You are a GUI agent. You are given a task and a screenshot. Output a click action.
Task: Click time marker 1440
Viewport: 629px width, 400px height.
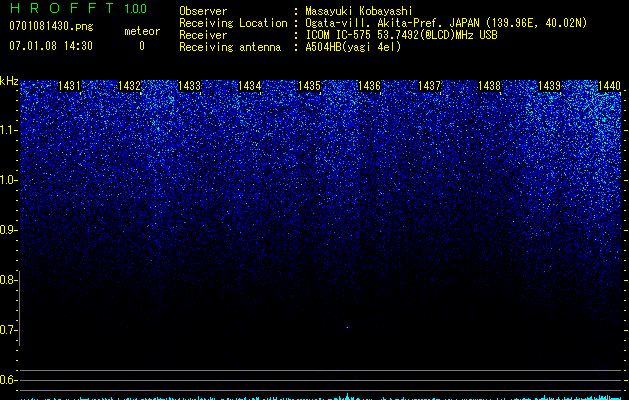[x=609, y=86]
